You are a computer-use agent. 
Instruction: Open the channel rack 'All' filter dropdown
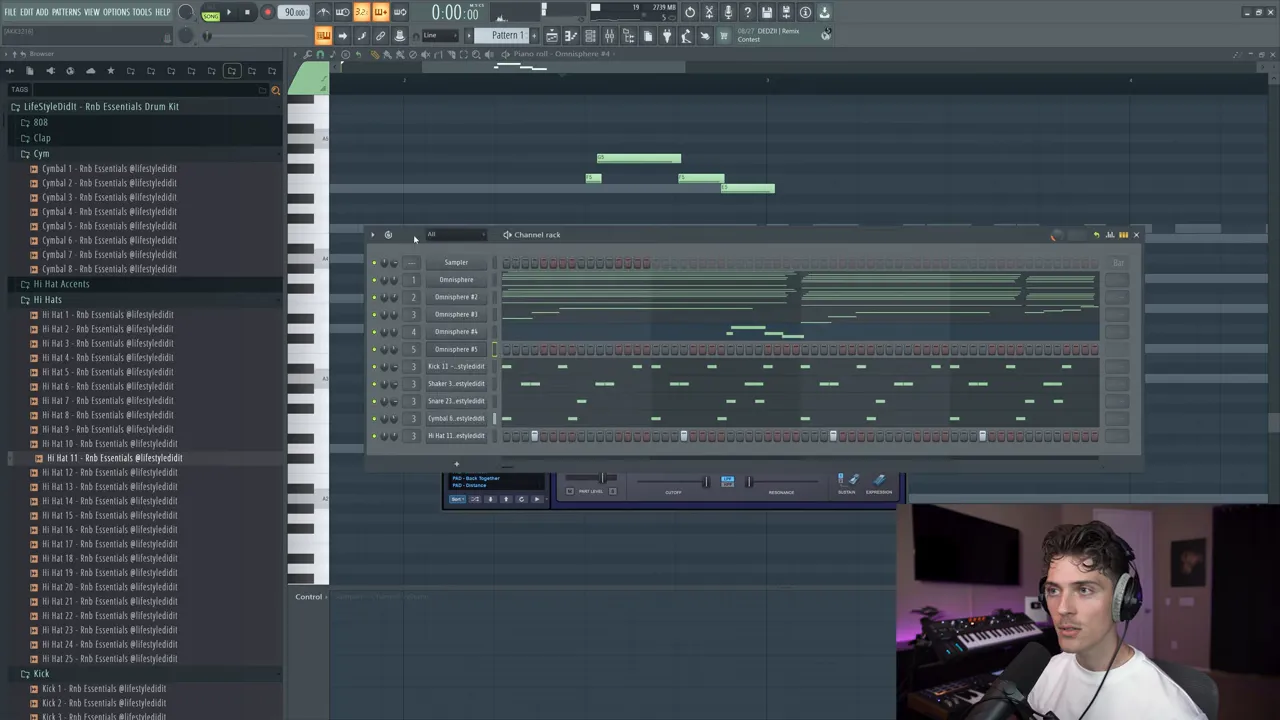(455, 235)
